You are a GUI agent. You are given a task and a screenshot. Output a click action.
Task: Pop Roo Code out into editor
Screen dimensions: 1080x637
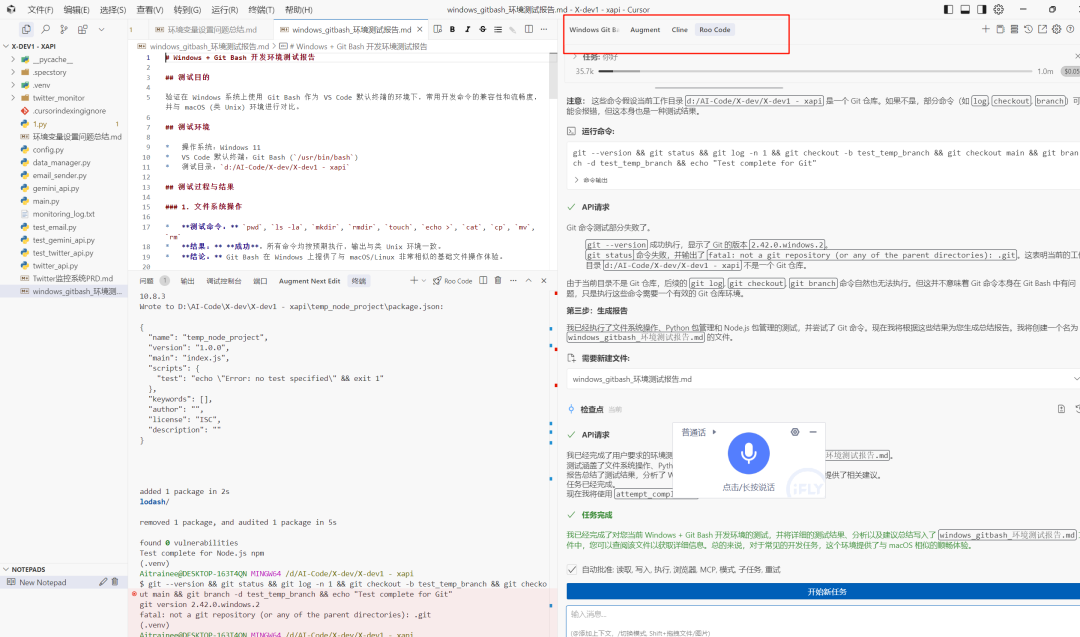(x=1042, y=29)
